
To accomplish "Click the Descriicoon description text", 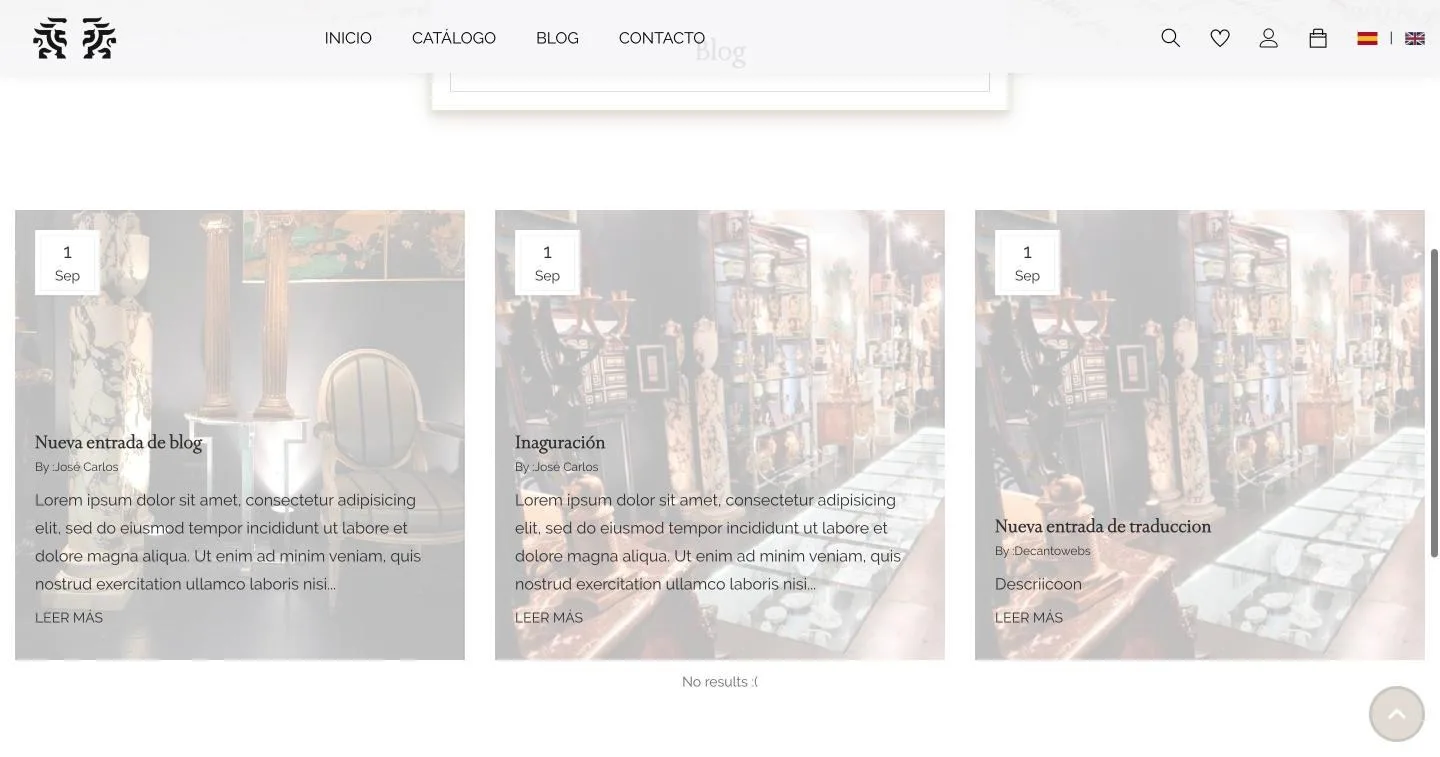I will [x=1038, y=584].
